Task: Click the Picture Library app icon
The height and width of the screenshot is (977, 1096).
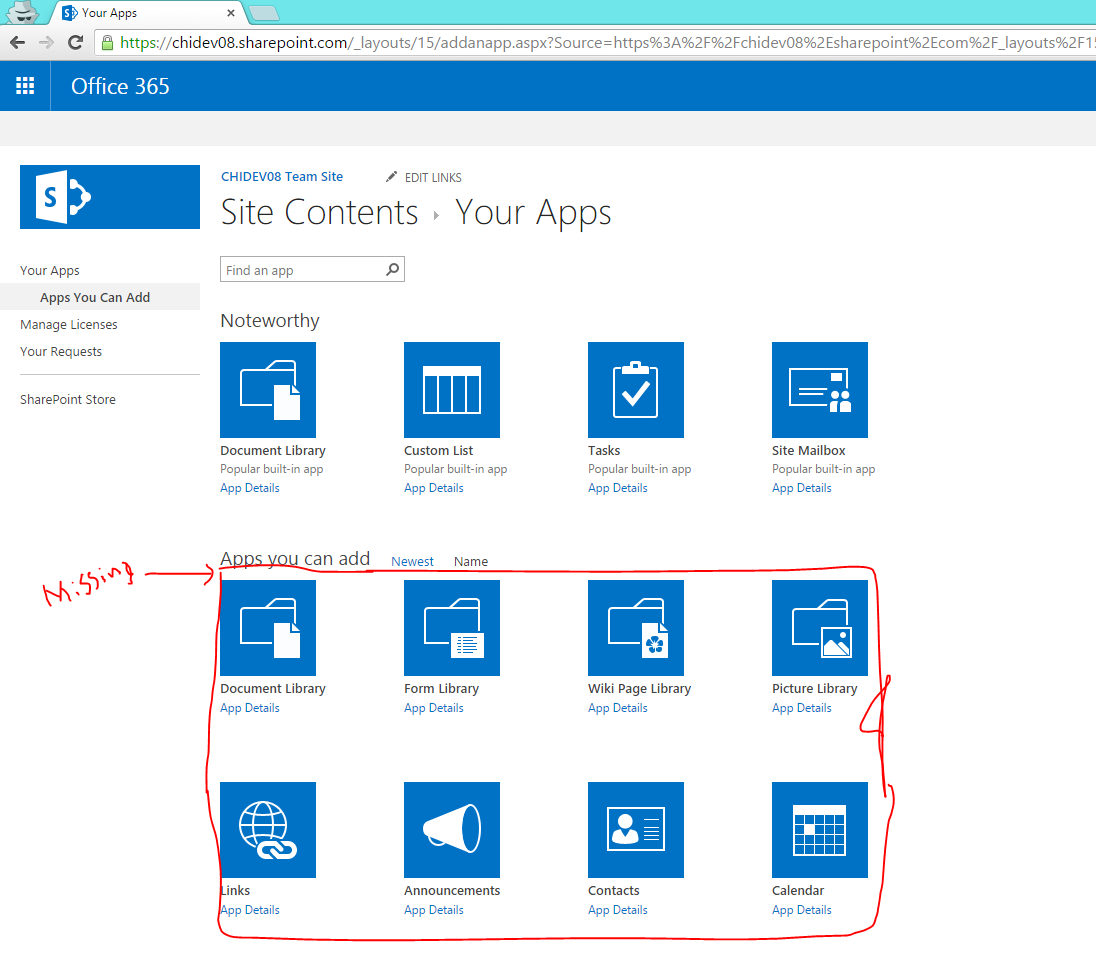Action: tap(819, 628)
